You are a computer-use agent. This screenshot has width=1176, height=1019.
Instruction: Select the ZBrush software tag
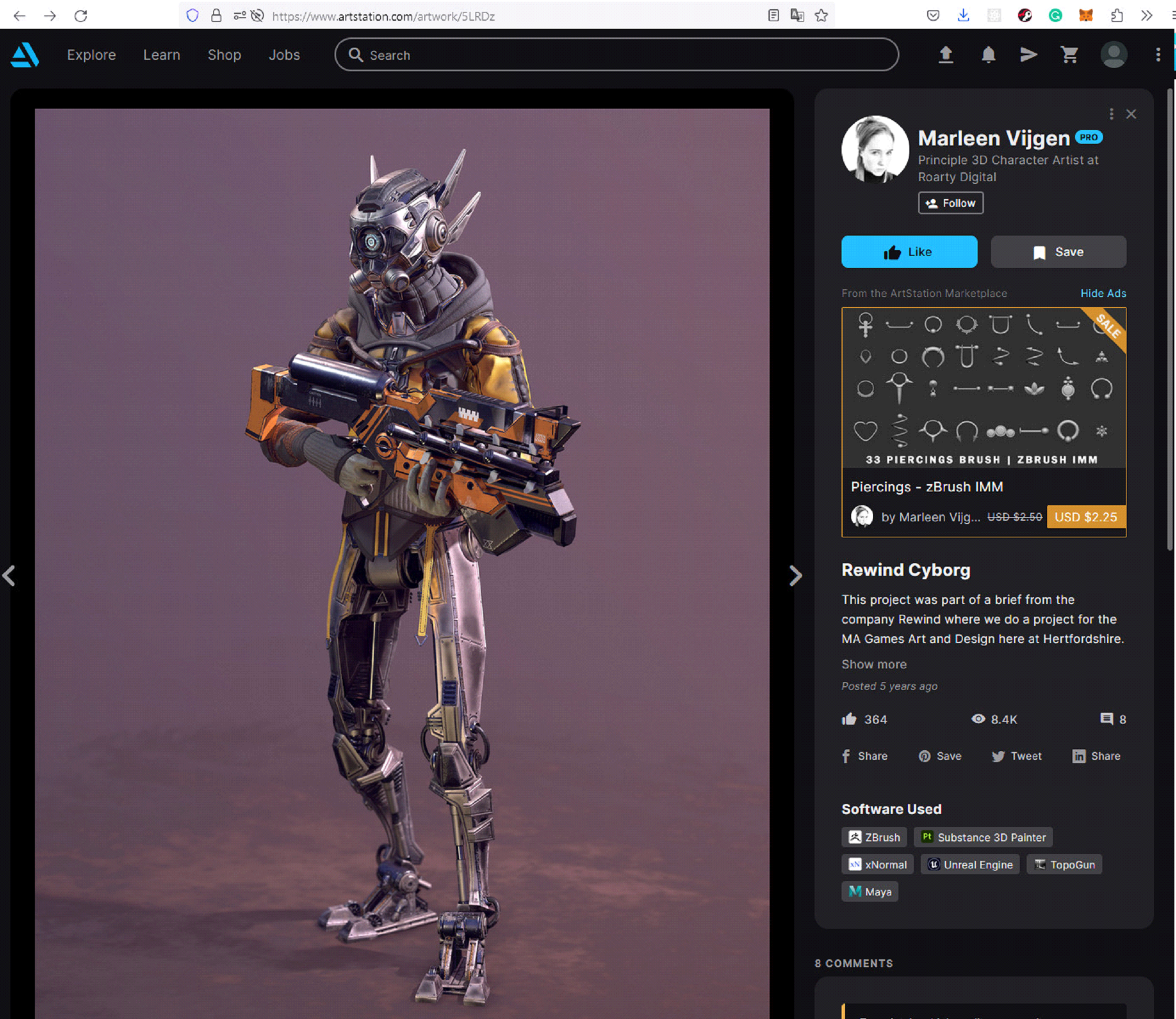[874, 837]
